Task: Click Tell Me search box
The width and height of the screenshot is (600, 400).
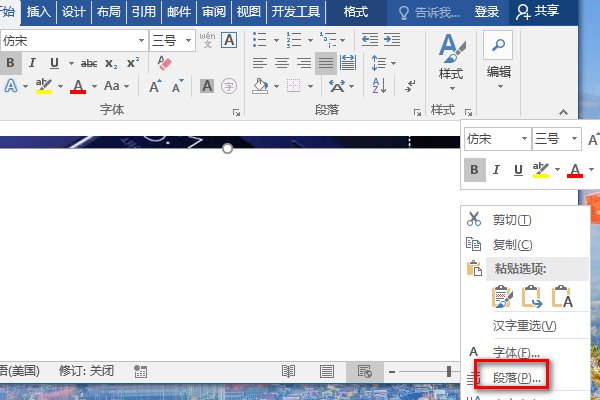Action: [429, 12]
